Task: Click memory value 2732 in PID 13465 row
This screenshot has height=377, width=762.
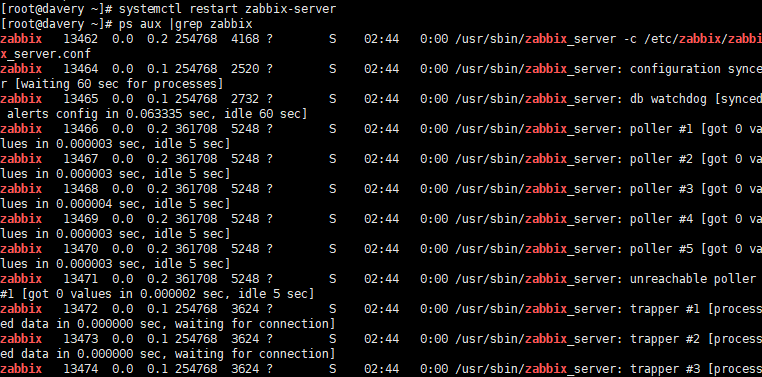Action: pyautogui.click(x=245, y=99)
